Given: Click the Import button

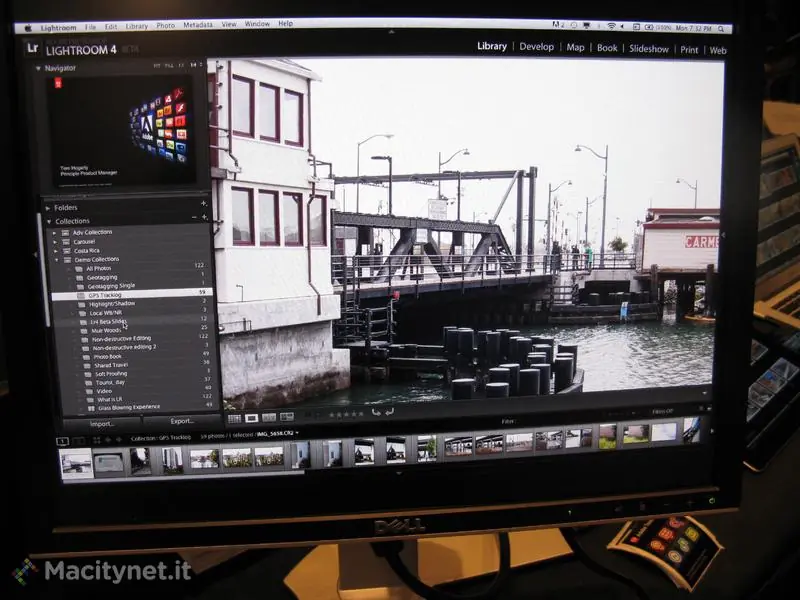Looking at the screenshot, I should (102, 424).
